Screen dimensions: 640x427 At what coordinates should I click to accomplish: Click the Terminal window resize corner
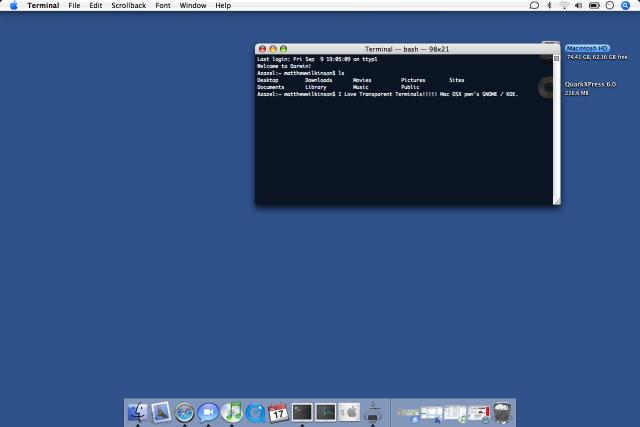[557, 201]
